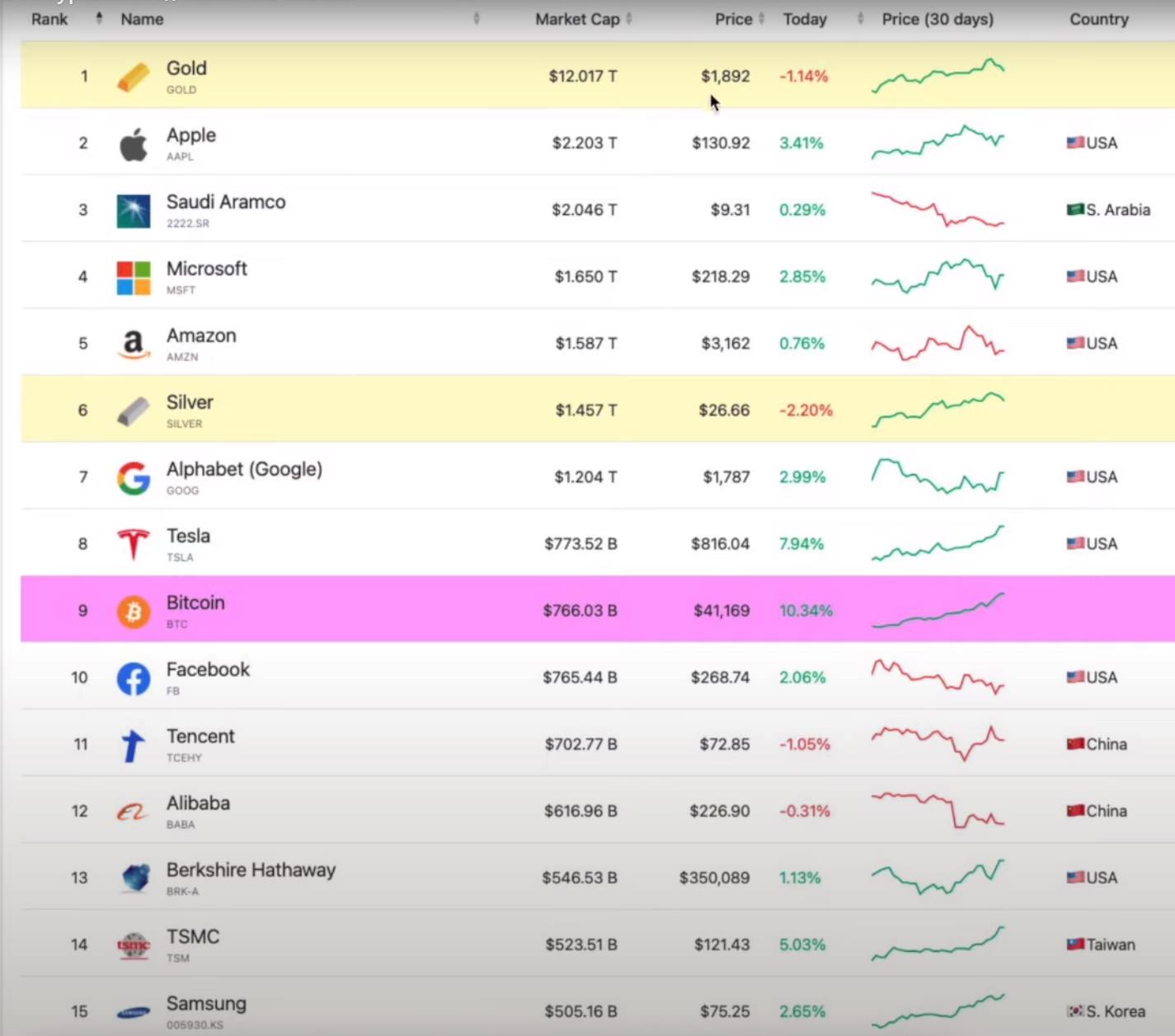The width and height of the screenshot is (1175, 1036).
Task: Click the Country column header
Action: pyautogui.click(x=1098, y=19)
